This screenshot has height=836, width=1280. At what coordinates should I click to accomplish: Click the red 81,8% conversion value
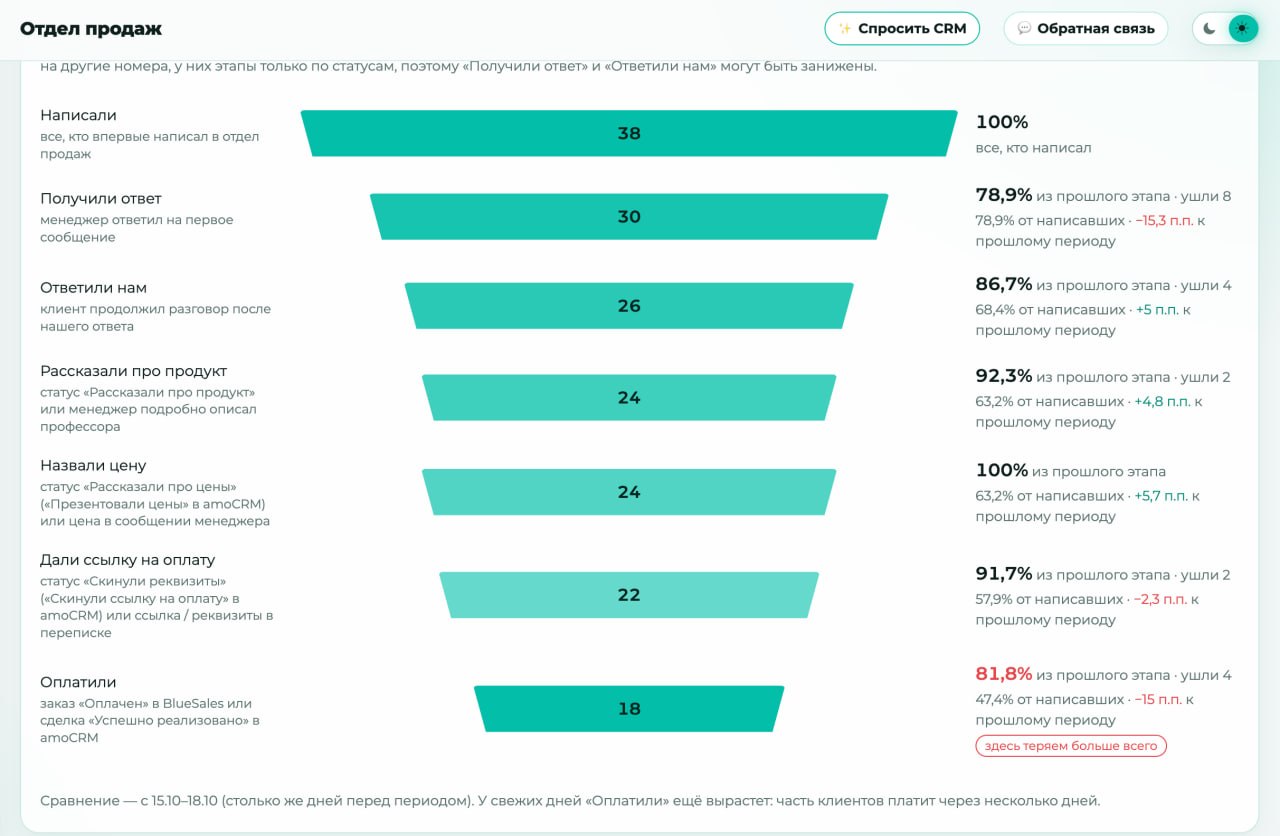tap(1004, 674)
